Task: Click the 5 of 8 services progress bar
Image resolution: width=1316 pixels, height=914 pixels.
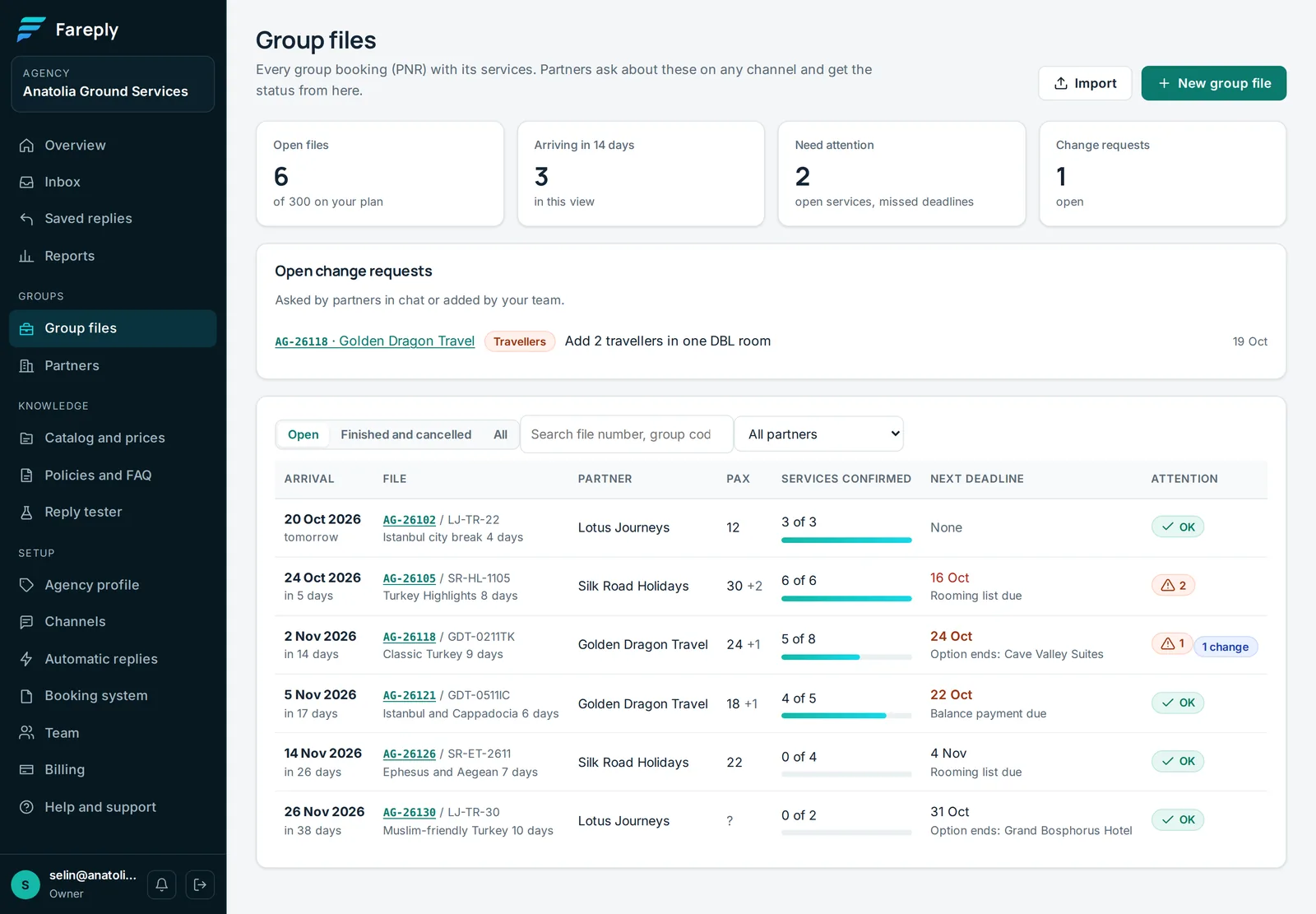Action: point(846,657)
